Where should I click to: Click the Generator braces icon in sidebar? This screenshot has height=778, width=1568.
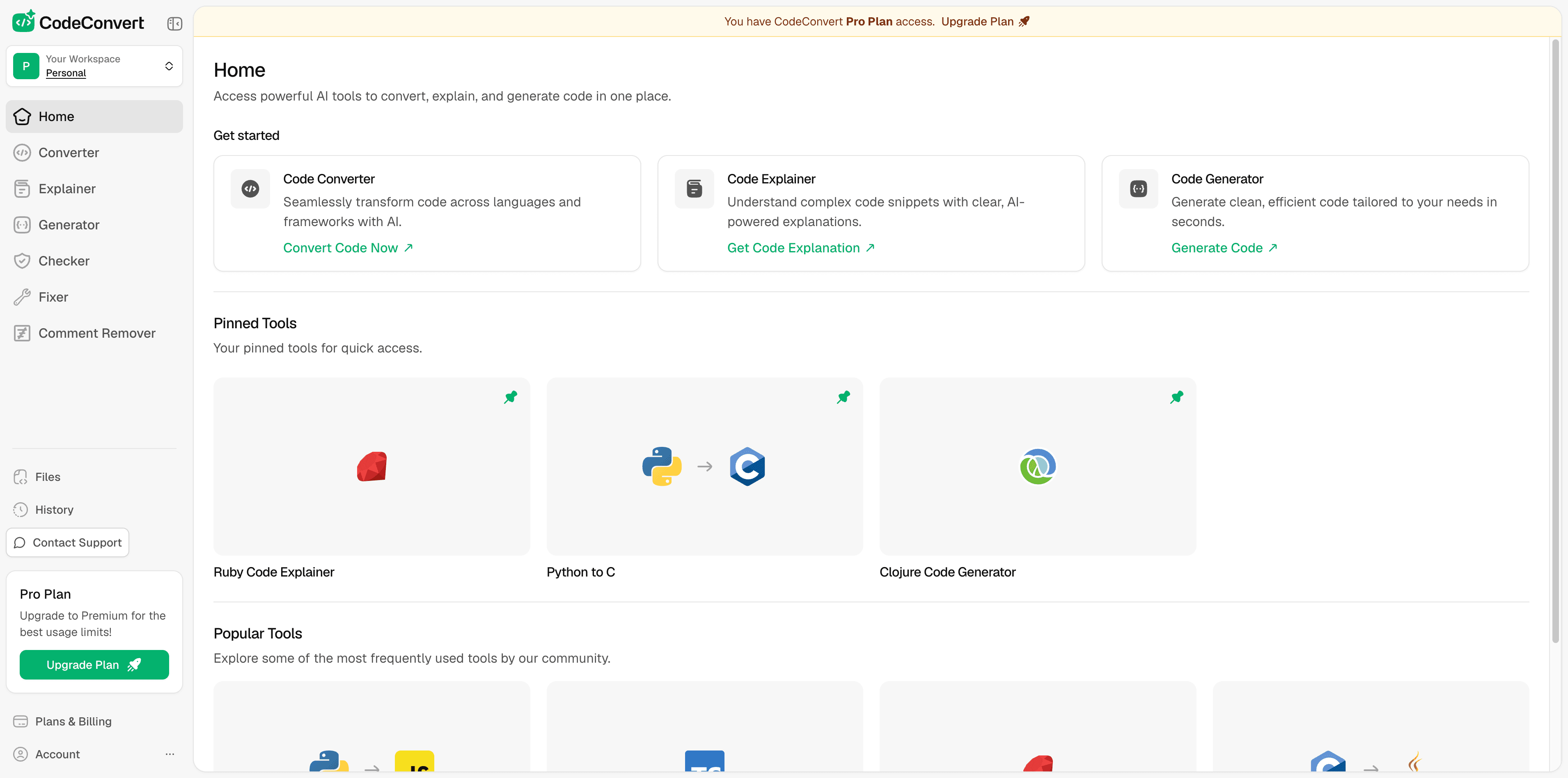22,224
